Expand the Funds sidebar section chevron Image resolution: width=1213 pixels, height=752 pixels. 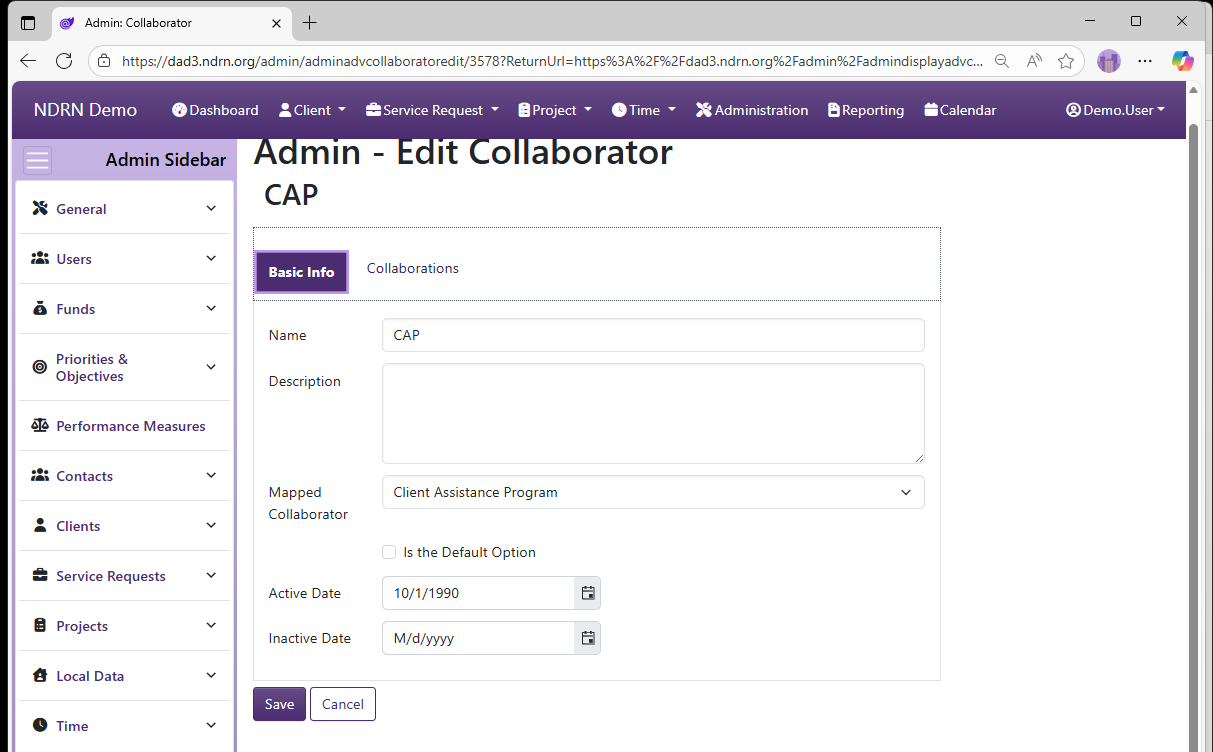click(x=211, y=308)
